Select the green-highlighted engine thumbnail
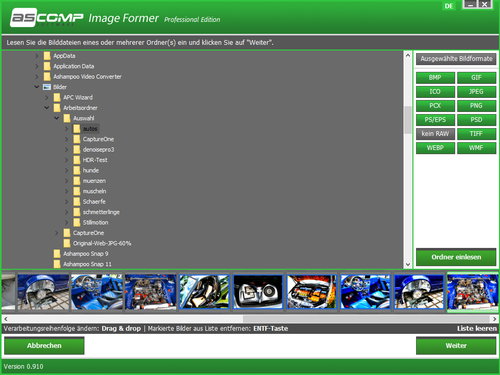The width and height of the screenshot is (500, 375). pyautogui.click(x=473, y=292)
